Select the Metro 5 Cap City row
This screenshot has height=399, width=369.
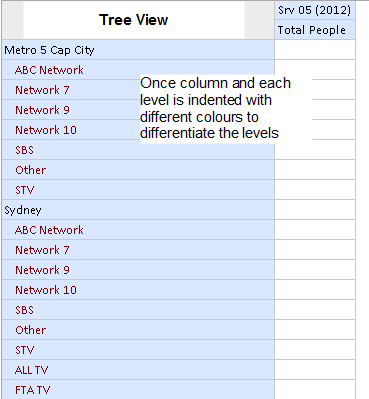coord(138,50)
